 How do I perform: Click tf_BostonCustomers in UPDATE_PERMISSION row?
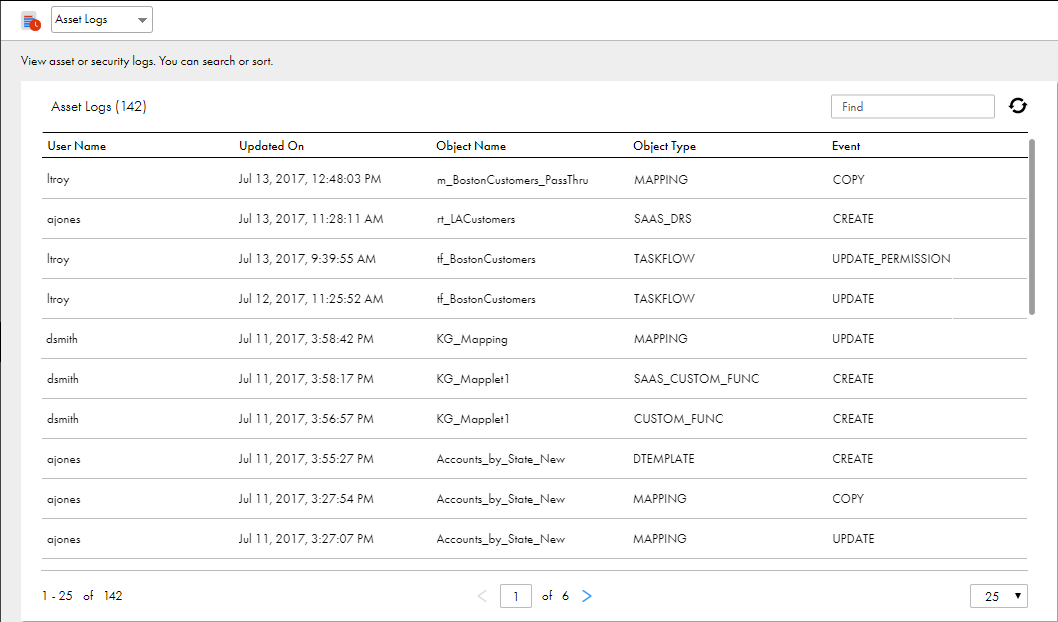[486, 259]
